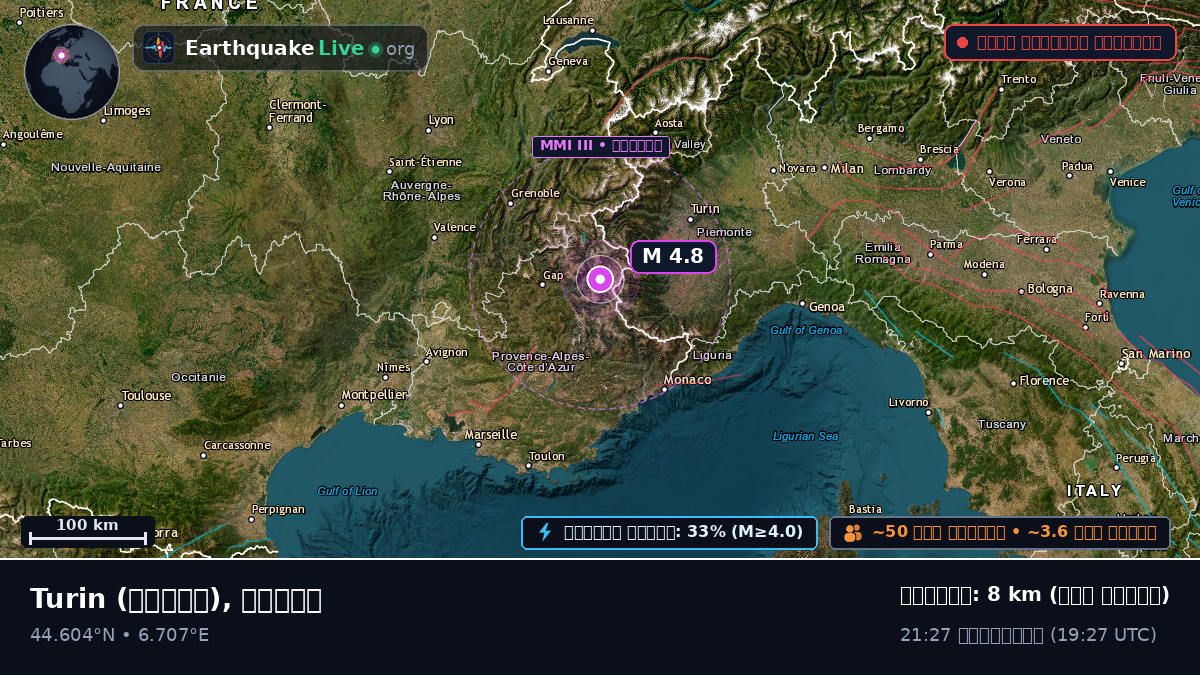Open the ~50 / ~3.6 population exposure badge
The width and height of the screenshot is (1200, 675).
click(1000, 532)
